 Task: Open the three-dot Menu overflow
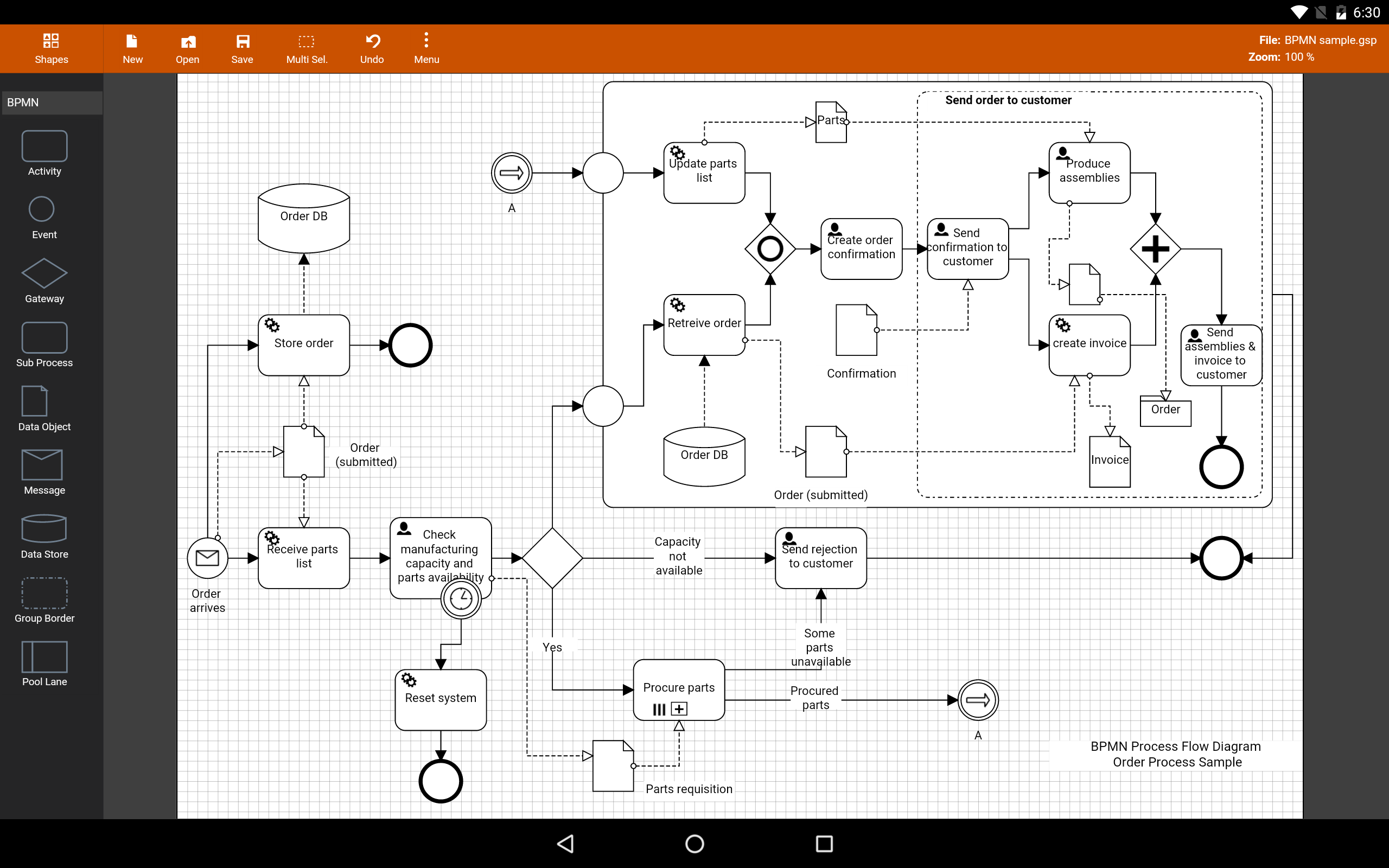426,48
